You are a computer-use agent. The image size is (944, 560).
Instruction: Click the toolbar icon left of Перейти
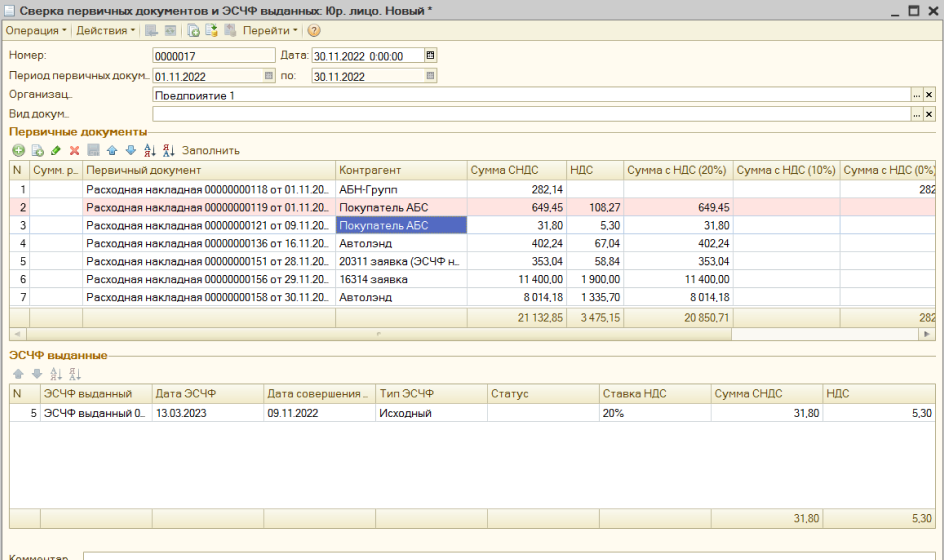(x=230, y=31)
